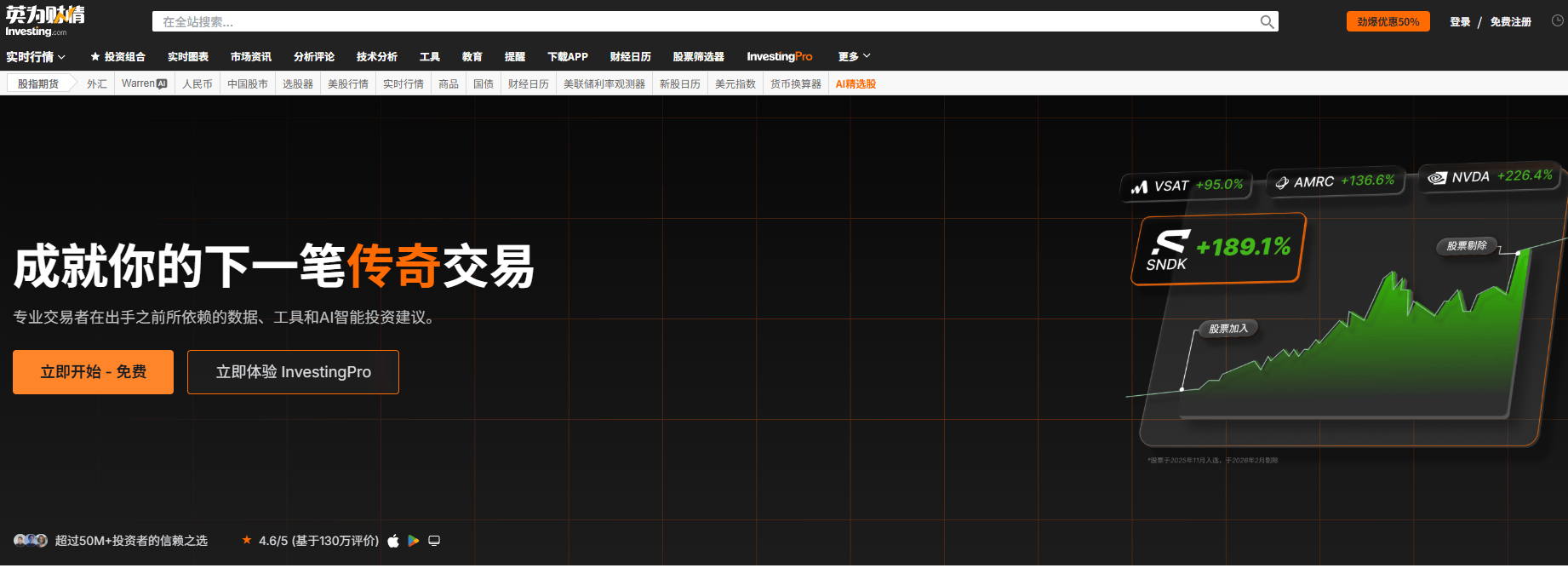Click the star icon beside 投资组合
Screen dimensions: 1568x568
(x=95, y=57)
